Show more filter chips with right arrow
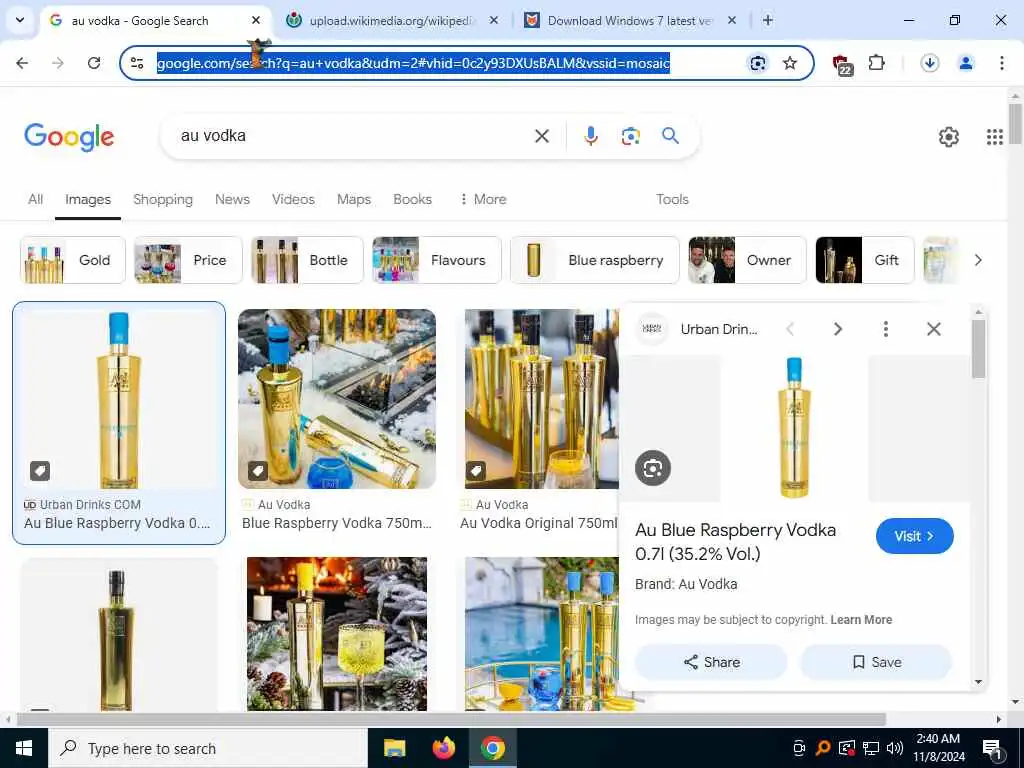The height and width of the screenshot is (768, 1024). coord(978,260)
